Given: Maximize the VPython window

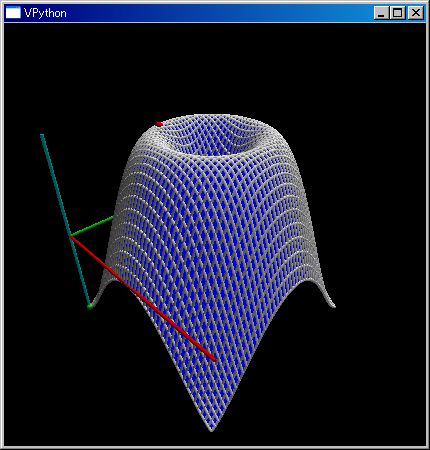Looking at the screenshot, I should point(397,13).
